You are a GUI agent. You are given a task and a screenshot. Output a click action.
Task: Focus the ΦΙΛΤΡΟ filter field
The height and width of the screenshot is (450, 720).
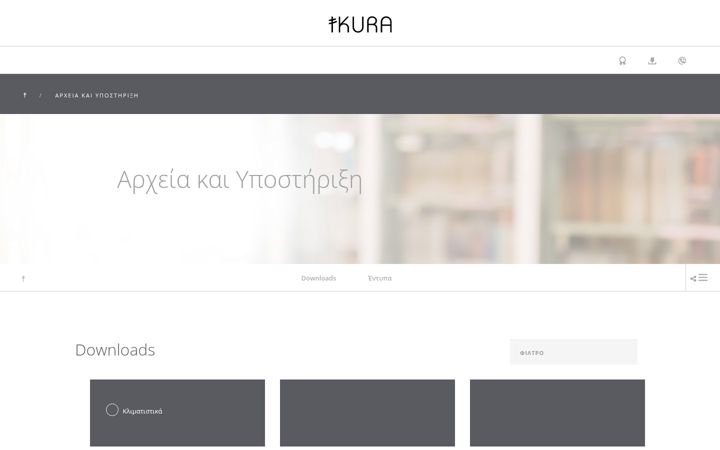pyautogui.click(x=574, y=352)
